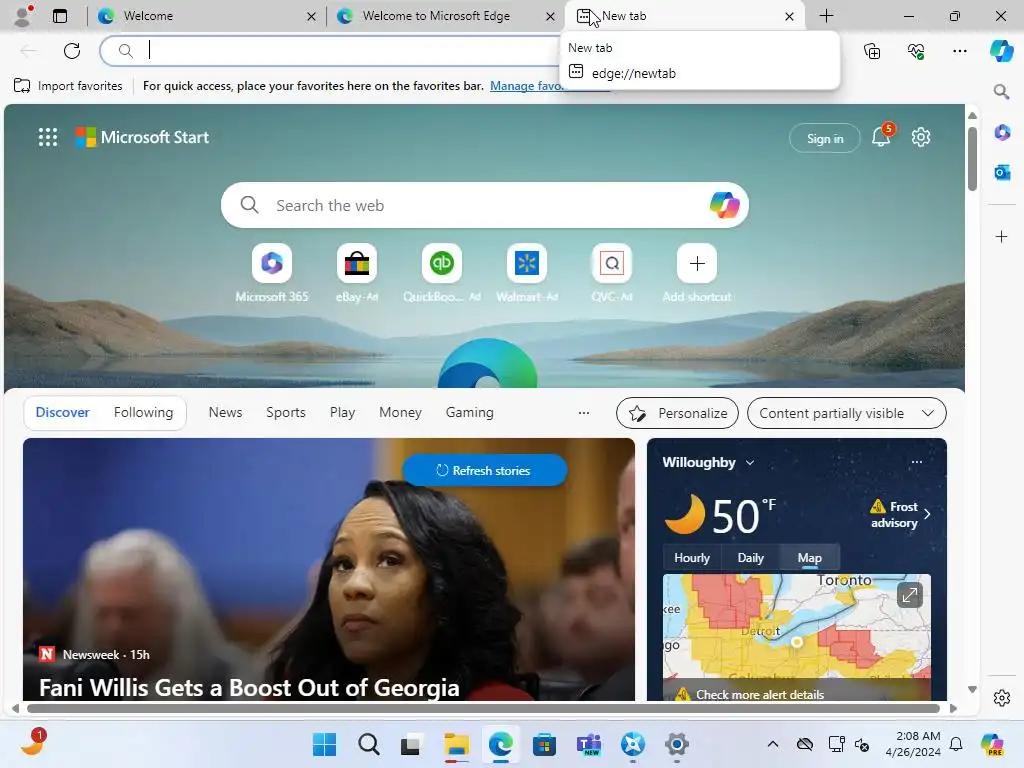Open taskbar clock showing 2:08 AM
1024x768 pixels.
pos(913,744)
